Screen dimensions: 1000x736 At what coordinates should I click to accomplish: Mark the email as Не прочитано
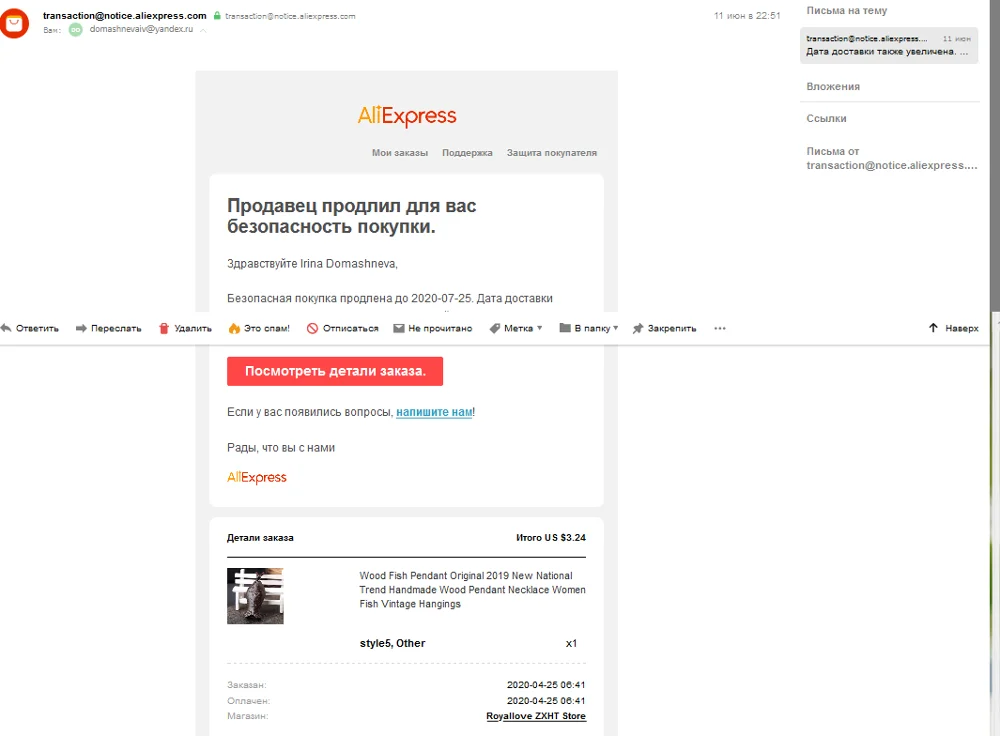[x=440, y=328]
